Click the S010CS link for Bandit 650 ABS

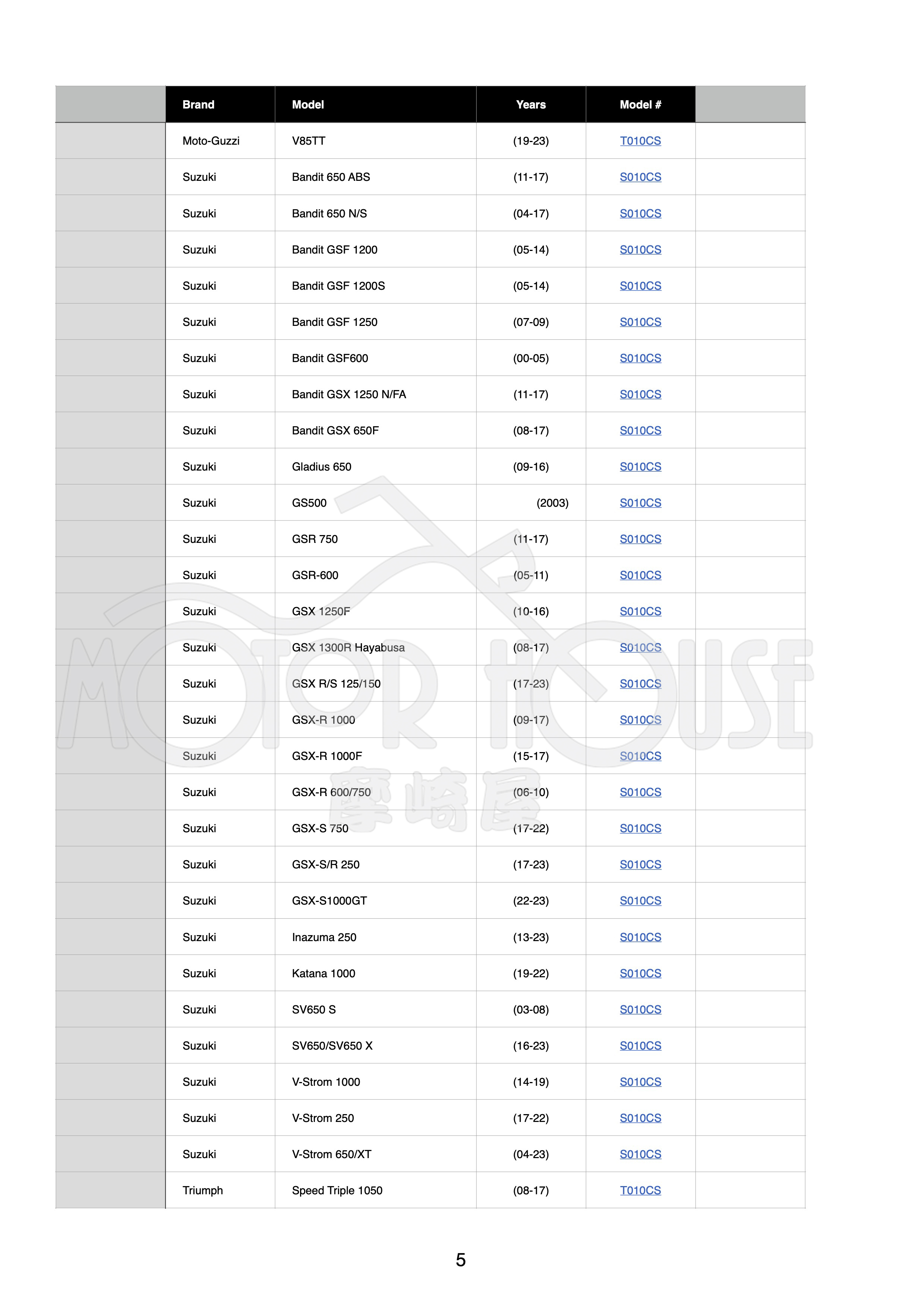coord(640,177)
